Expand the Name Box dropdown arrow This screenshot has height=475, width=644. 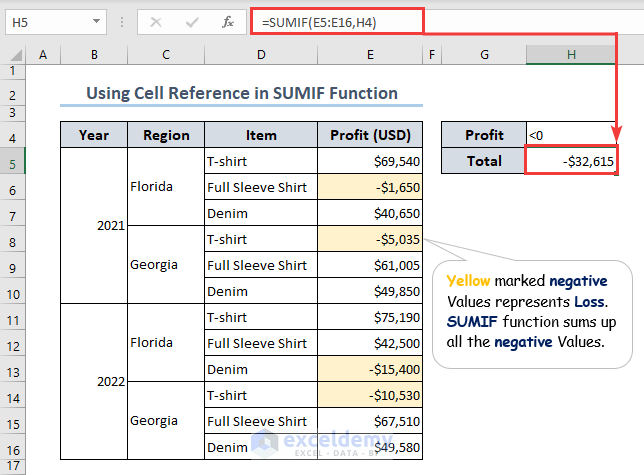tap(97, 21)
